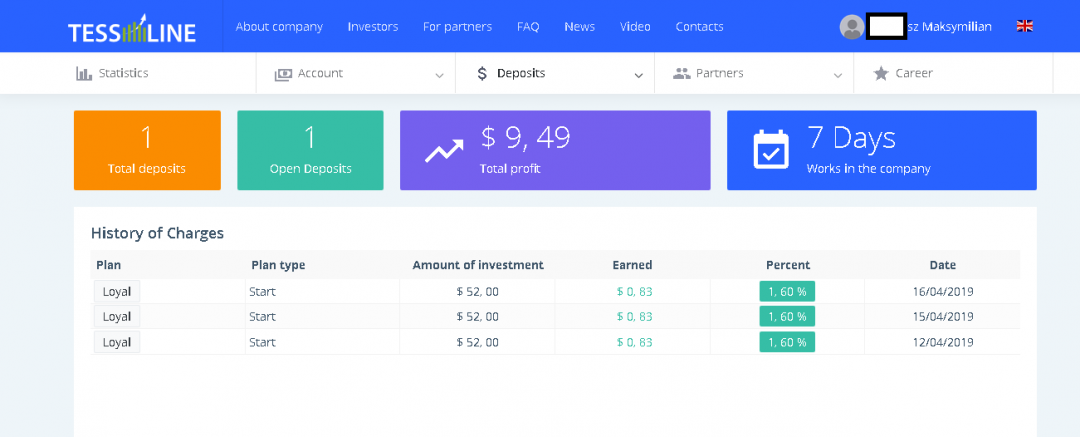Viewport: 1080px width, 437px height.
Task: Click the orange Total deposits card
Action: coord(147,150)
